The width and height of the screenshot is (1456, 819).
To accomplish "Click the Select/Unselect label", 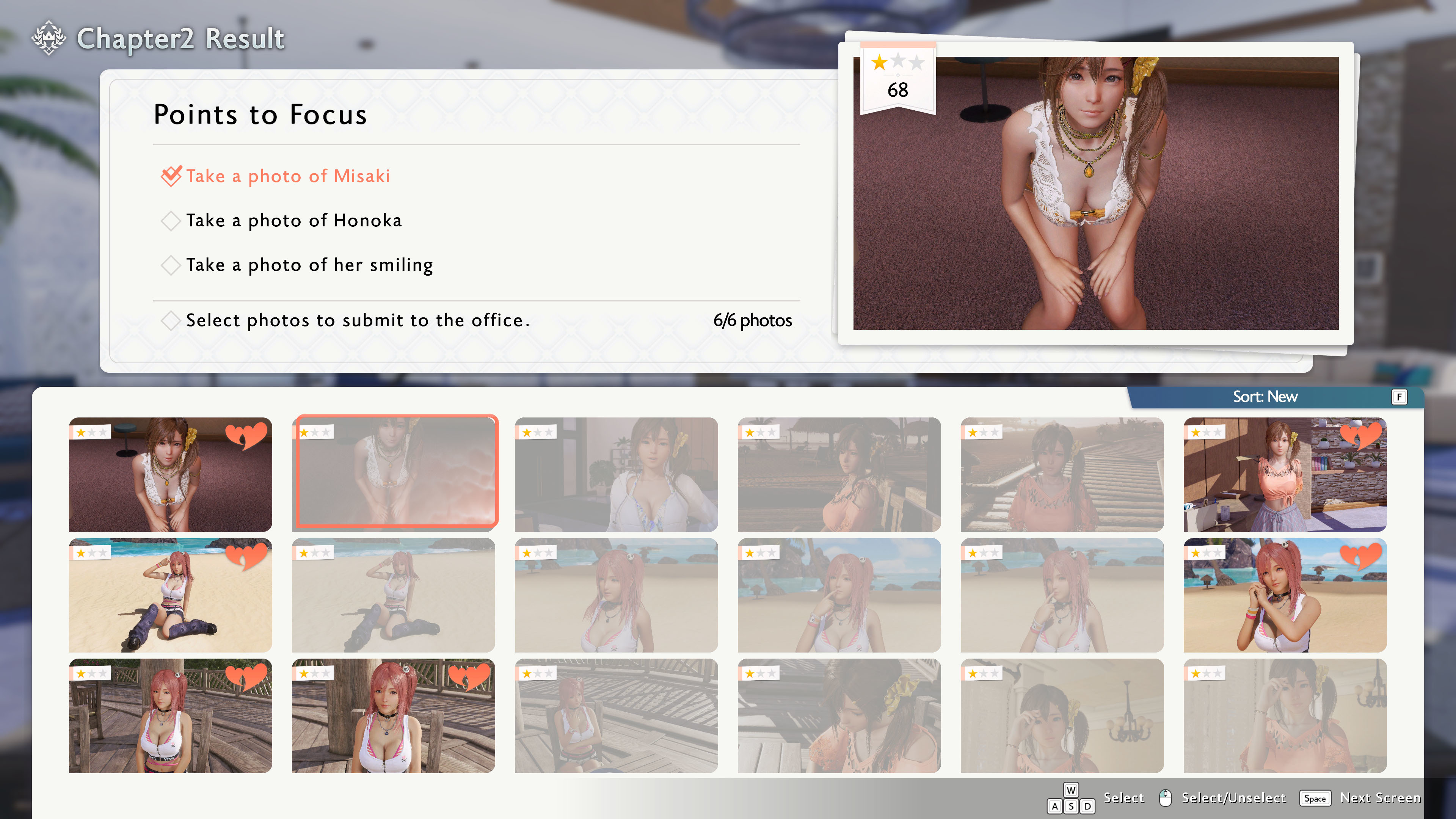I will coord(1234,797).
